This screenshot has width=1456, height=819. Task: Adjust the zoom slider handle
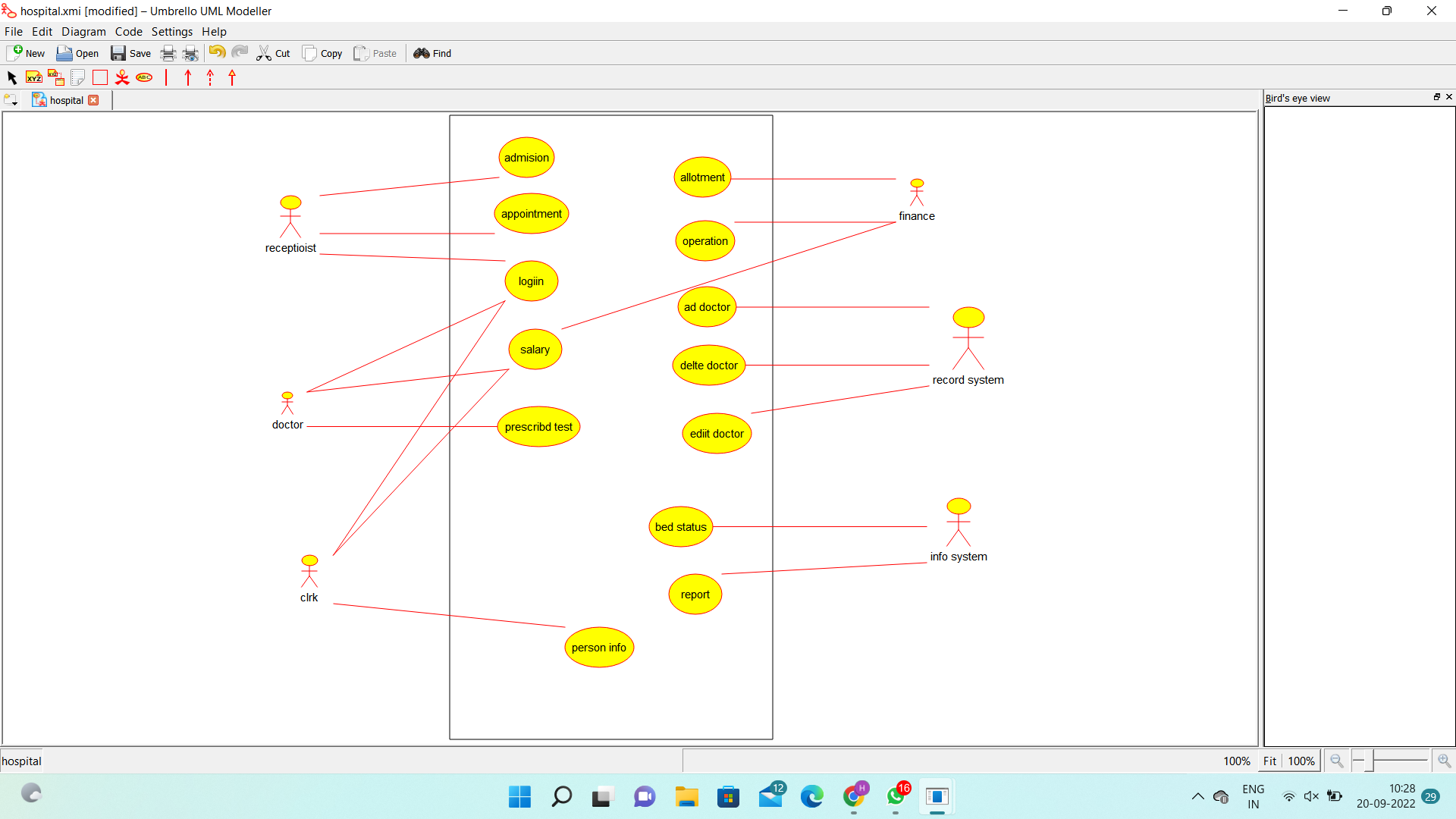[x=1369, y=760]
